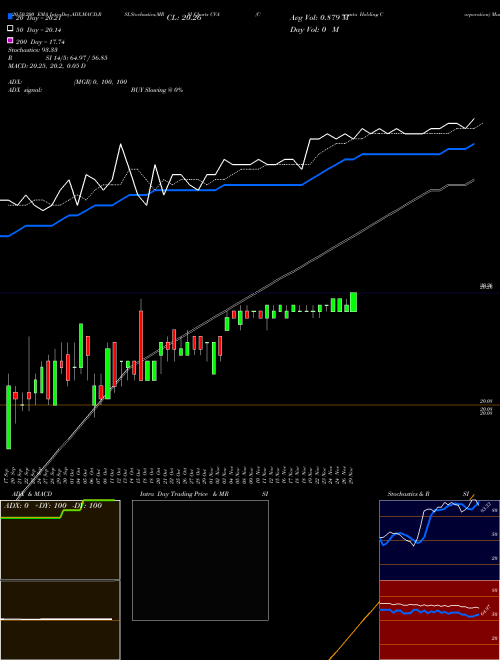
Task: Click the blue 20 Day legend swatch
Action: [10, 17]
